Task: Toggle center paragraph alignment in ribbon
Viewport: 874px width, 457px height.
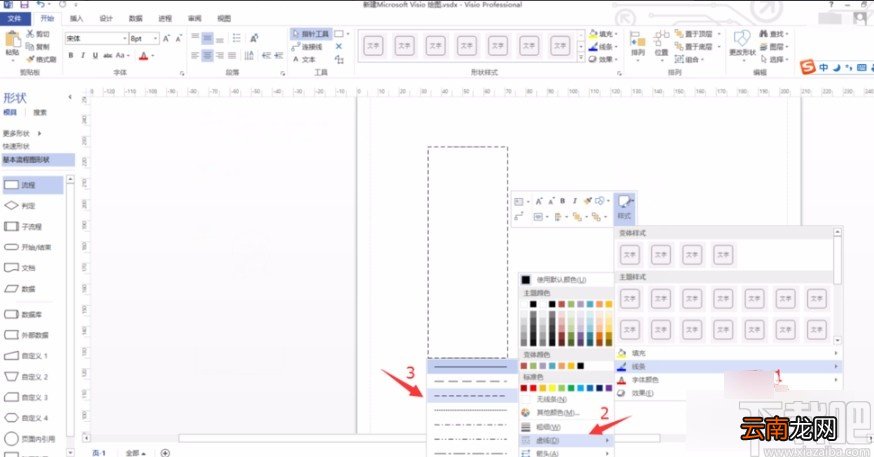Action: (207, 56)
